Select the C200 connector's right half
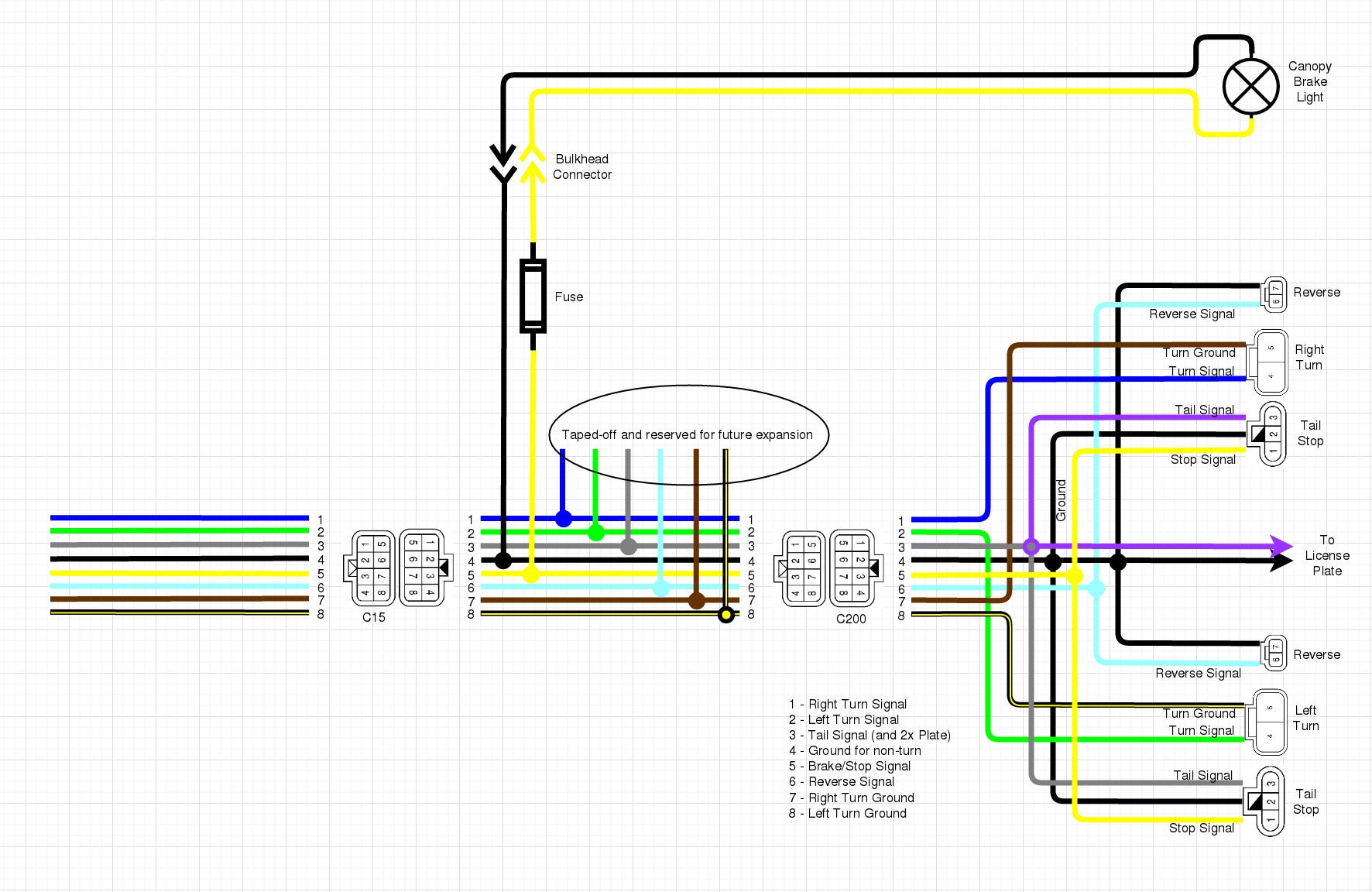 855,568
